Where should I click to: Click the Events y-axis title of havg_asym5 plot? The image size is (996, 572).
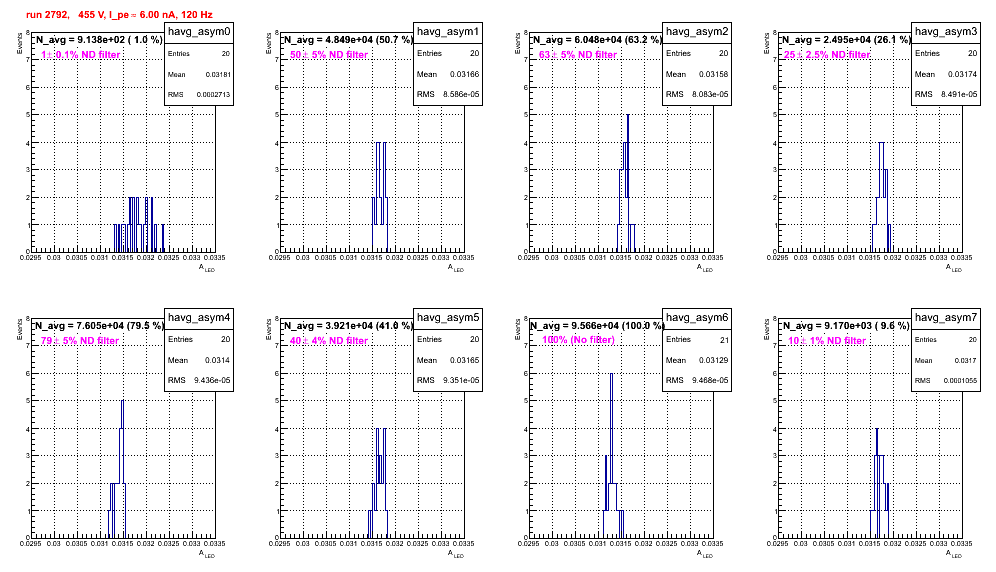coord(269,329)
